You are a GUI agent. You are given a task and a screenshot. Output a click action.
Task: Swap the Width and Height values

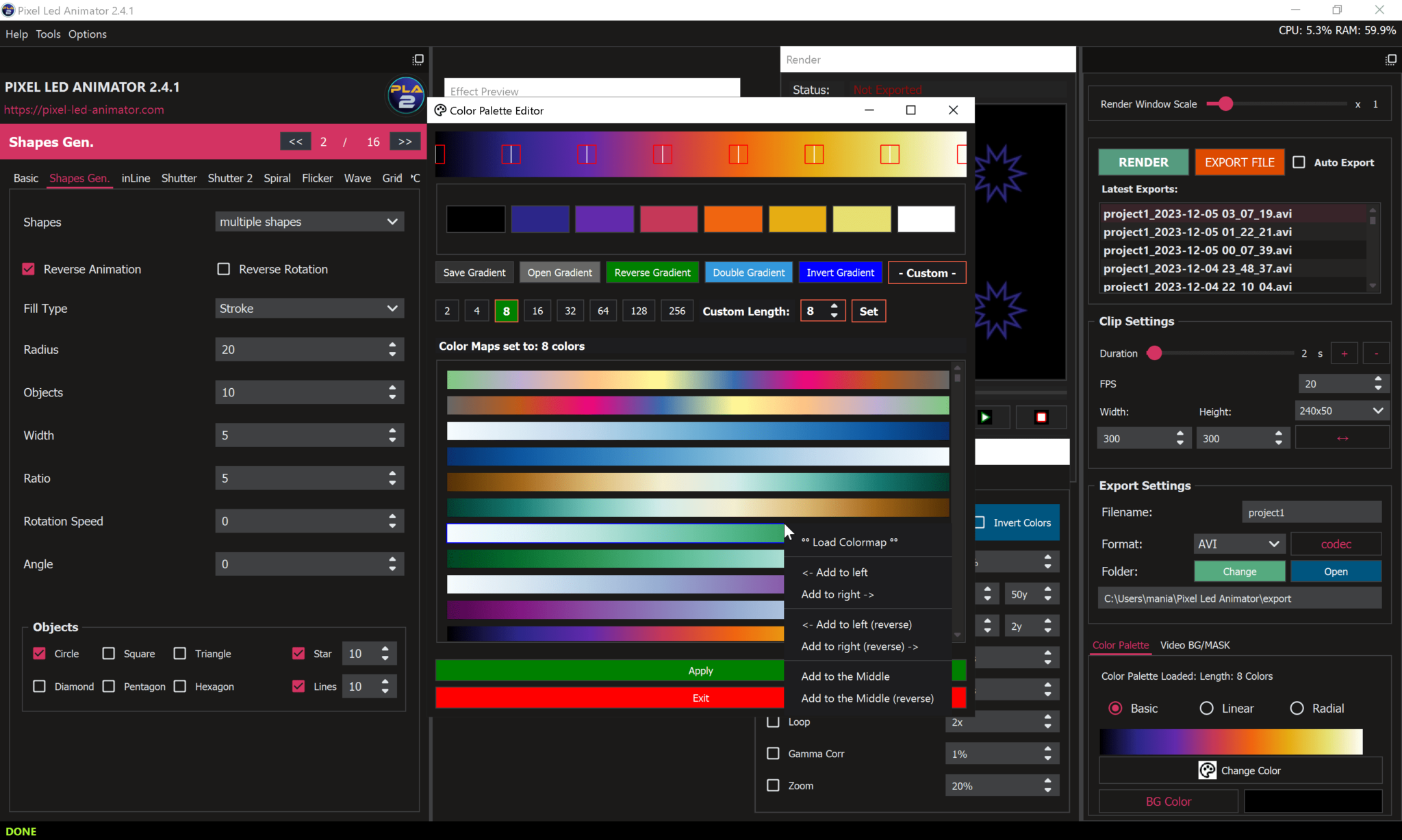1341,437
